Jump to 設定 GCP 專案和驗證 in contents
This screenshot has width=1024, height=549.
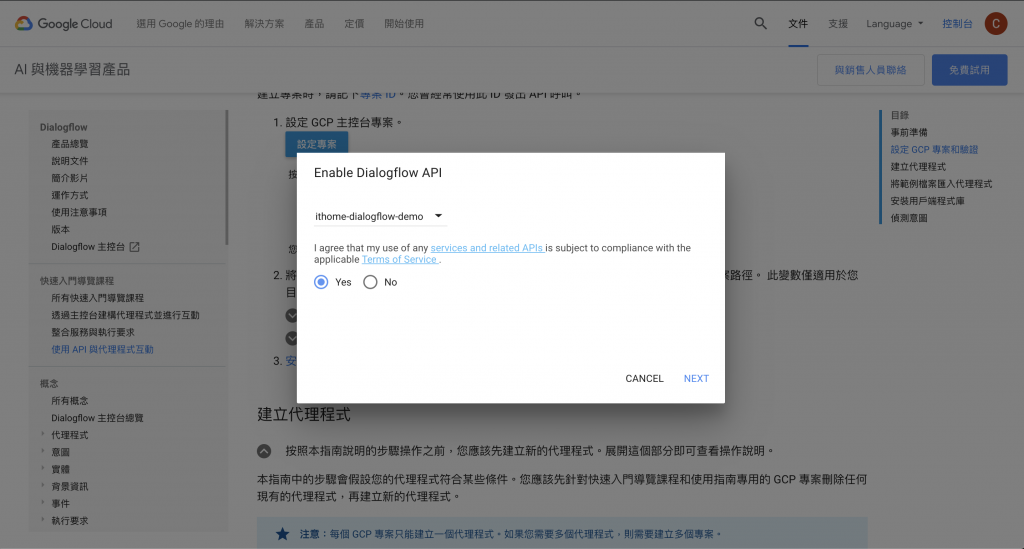pyautogui.click(x=935, y=149)
